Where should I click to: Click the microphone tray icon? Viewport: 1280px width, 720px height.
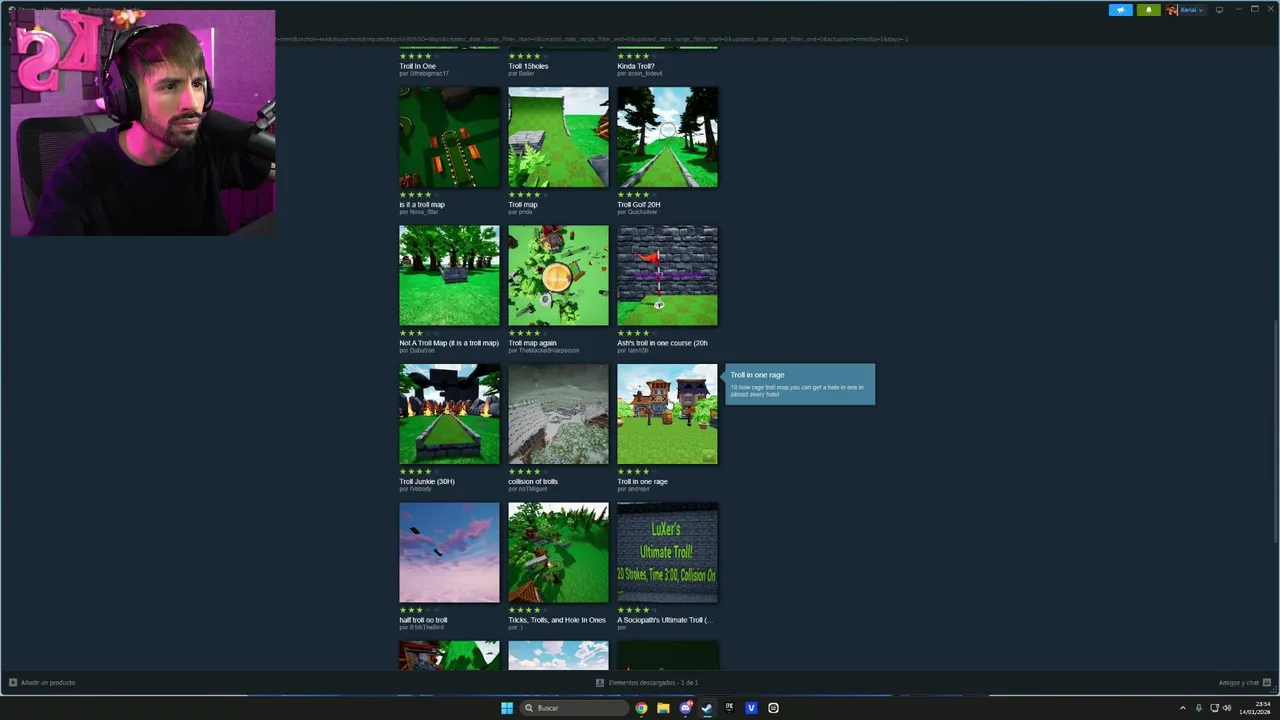pos(1199,708)
